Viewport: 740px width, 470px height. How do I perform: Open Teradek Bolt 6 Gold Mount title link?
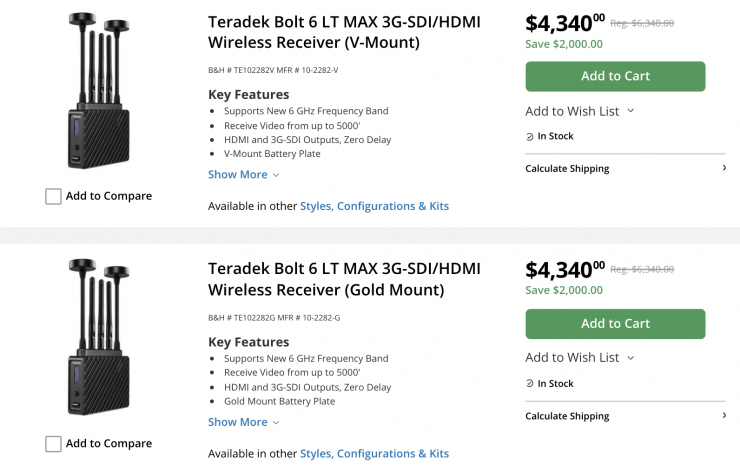tap(343, 279)
